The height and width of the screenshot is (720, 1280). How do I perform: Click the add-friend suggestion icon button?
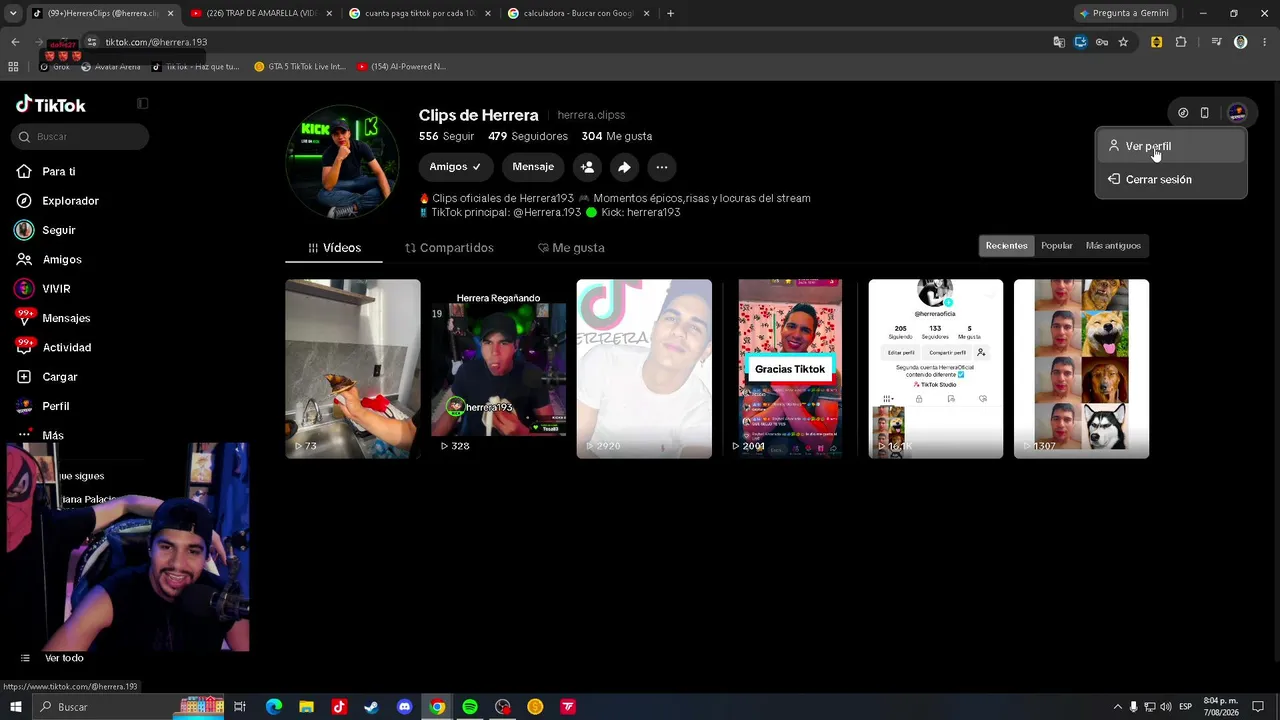pos(587,167)
